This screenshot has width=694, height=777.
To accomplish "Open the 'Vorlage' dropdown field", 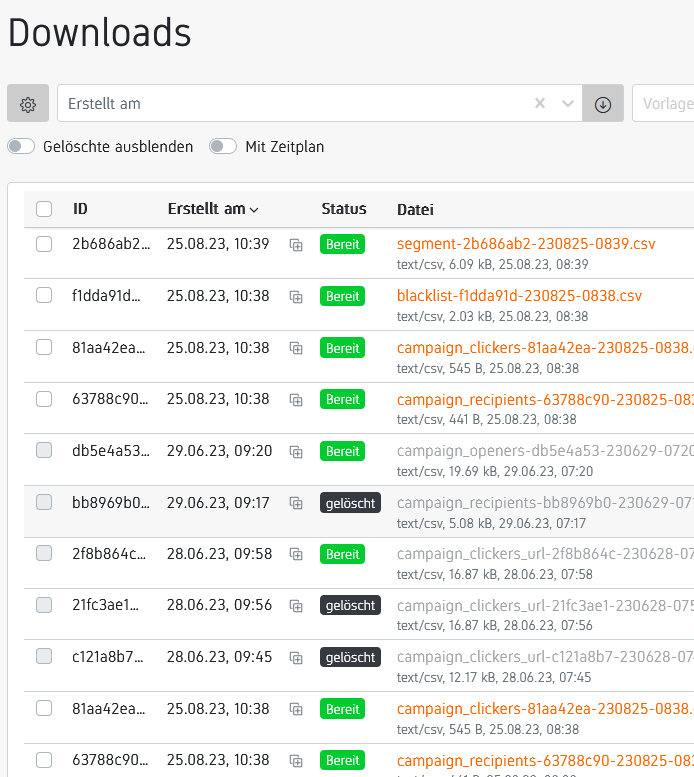I will pyautogui.click(x=662, y=104).
